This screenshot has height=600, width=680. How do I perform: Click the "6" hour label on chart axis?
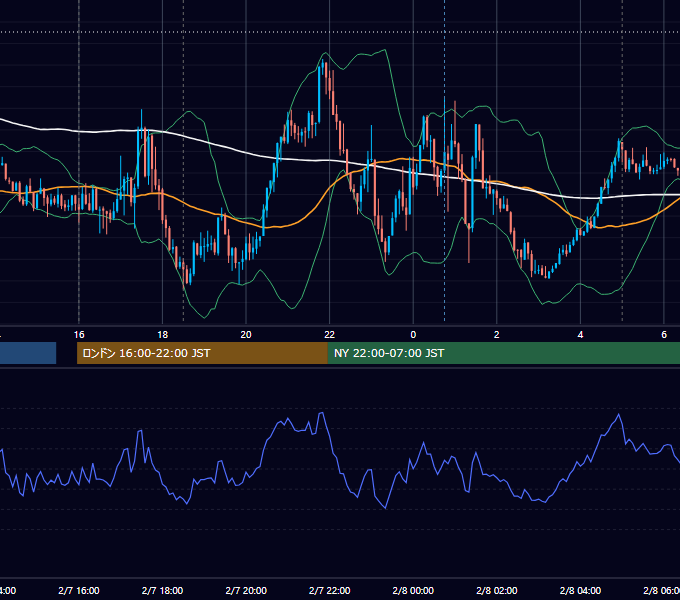point(664,335)
